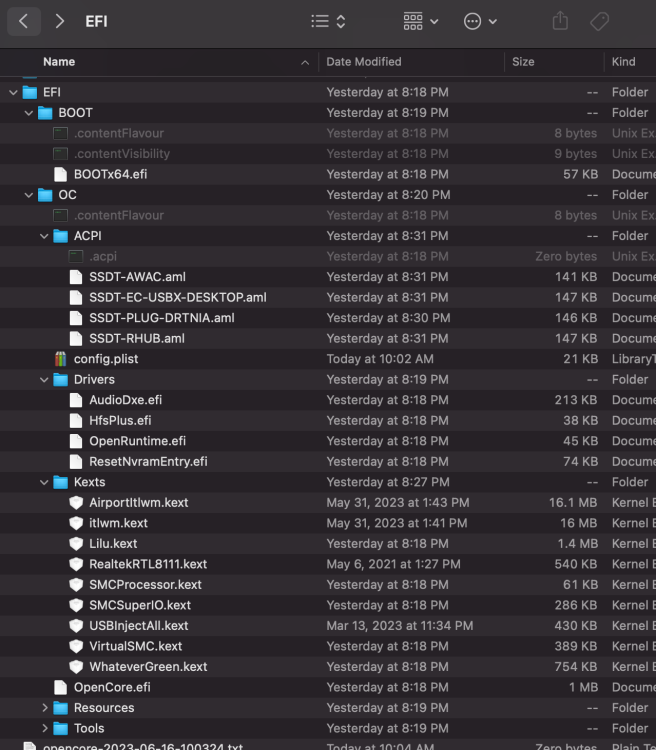Click the '57 KB' size cell
Image resolution: width=656 pixels, height=750 pixels.
pos(580,175)
